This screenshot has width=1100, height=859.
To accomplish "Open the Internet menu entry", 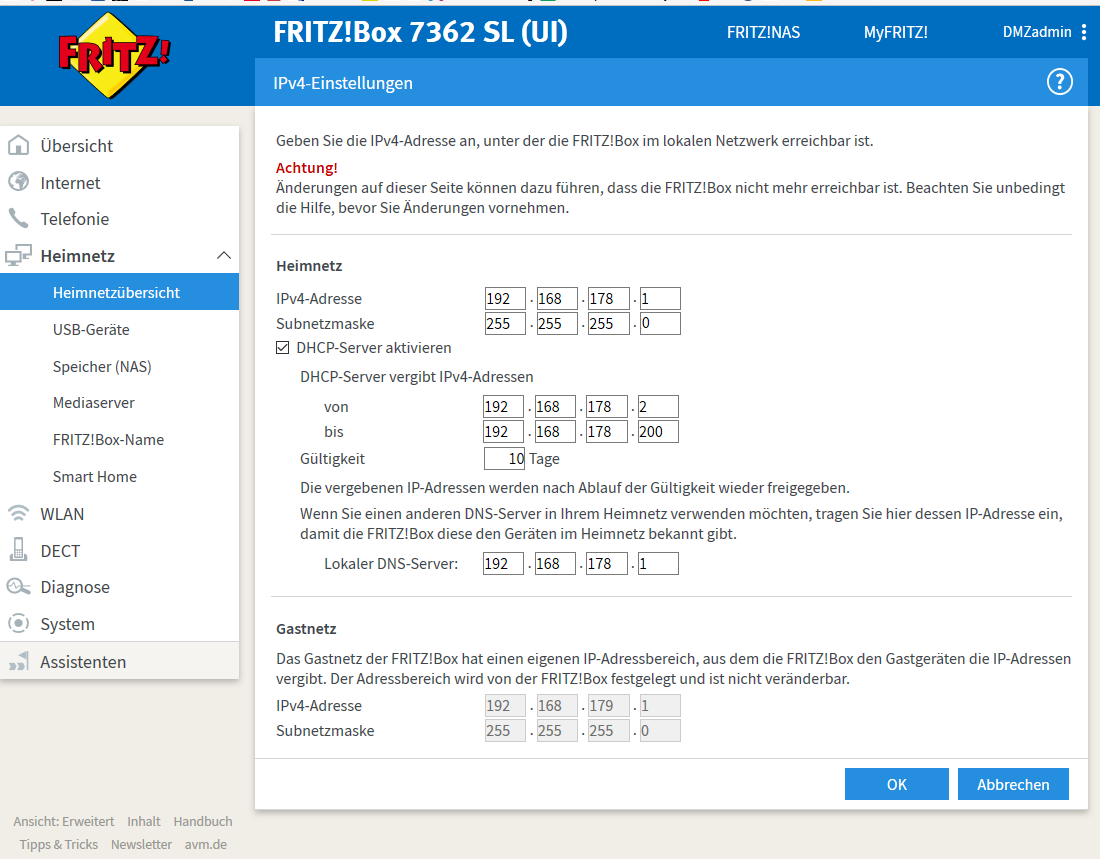I will (70, 182).
